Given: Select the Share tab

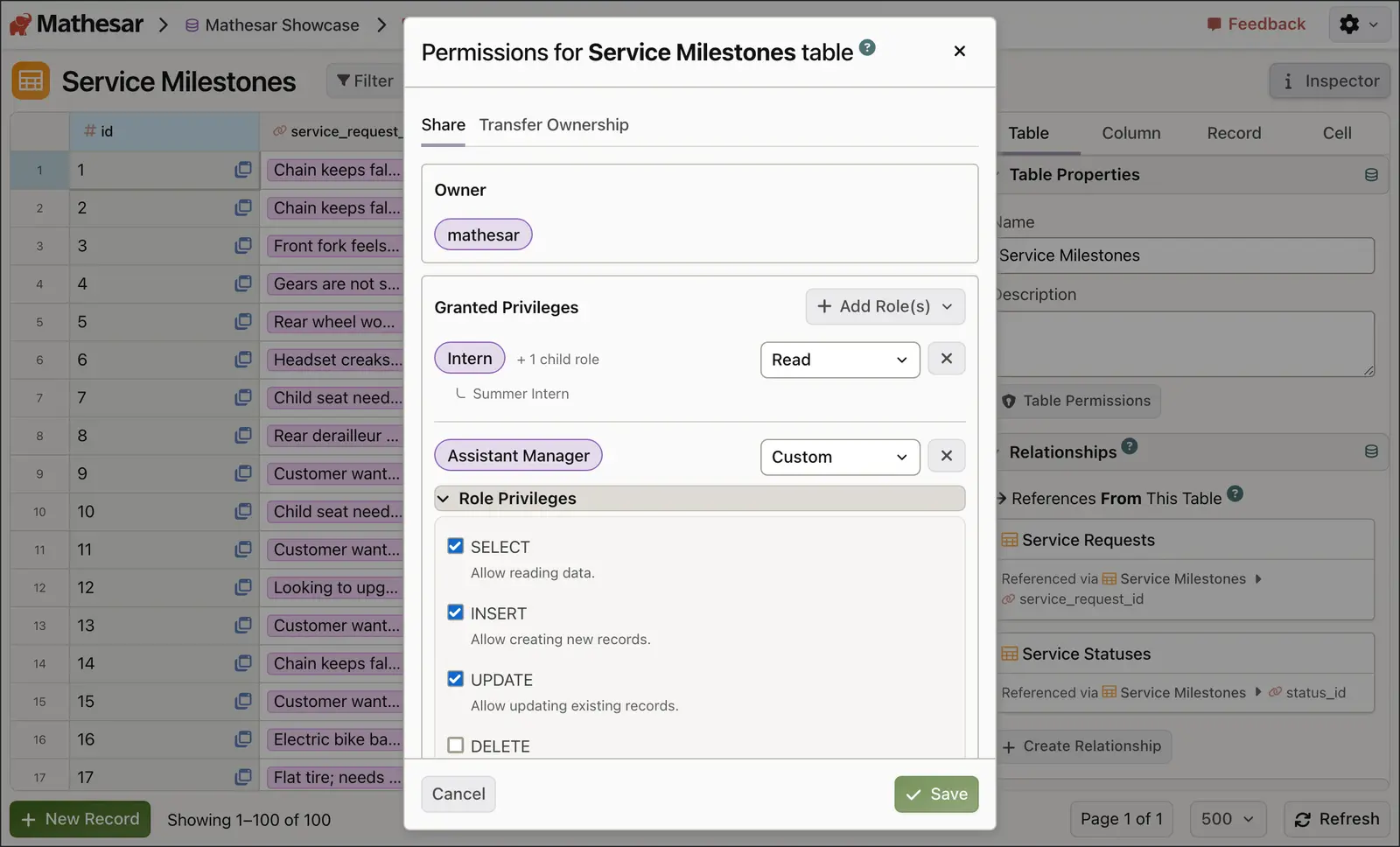Looking at the screenshot, I should click(443, 125).
